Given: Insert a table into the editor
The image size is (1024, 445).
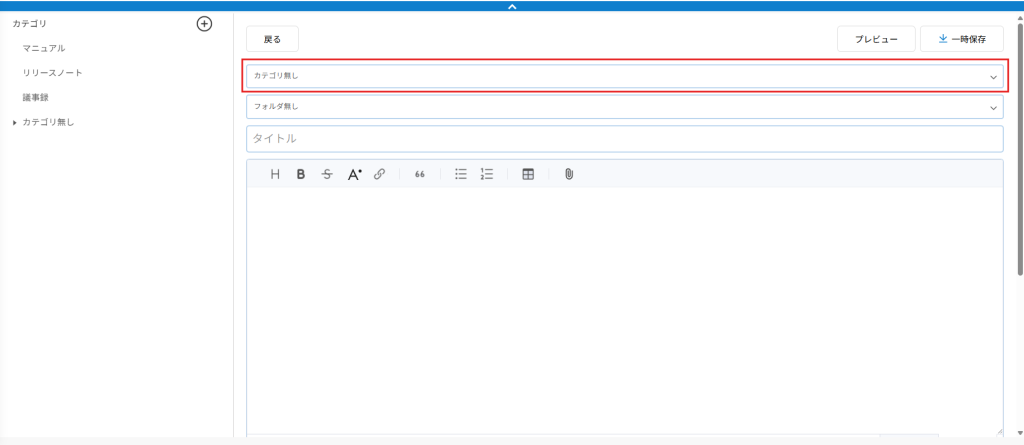Looking at the screenshot, I should coord(528,174).
